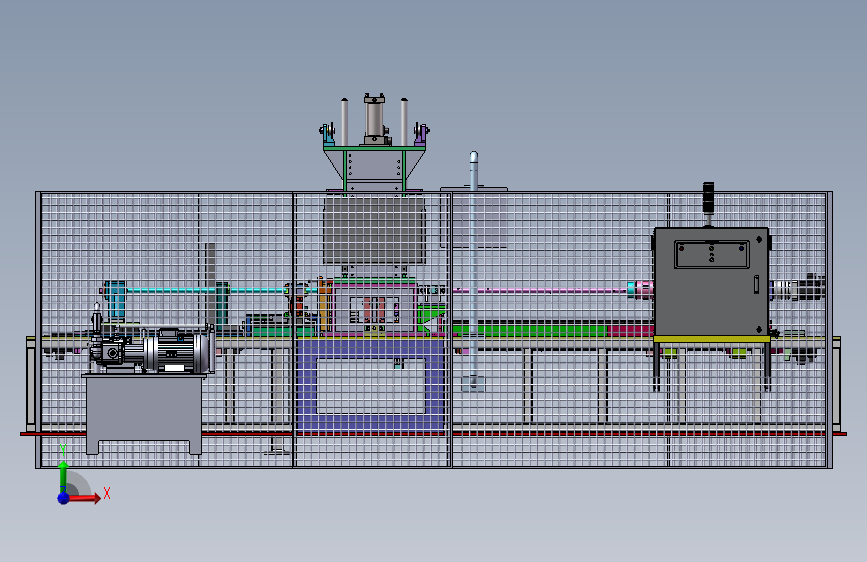Click the blue origin ball of the triad
The width and height of the screenshot is (867, 562).
tap(64, 498)
